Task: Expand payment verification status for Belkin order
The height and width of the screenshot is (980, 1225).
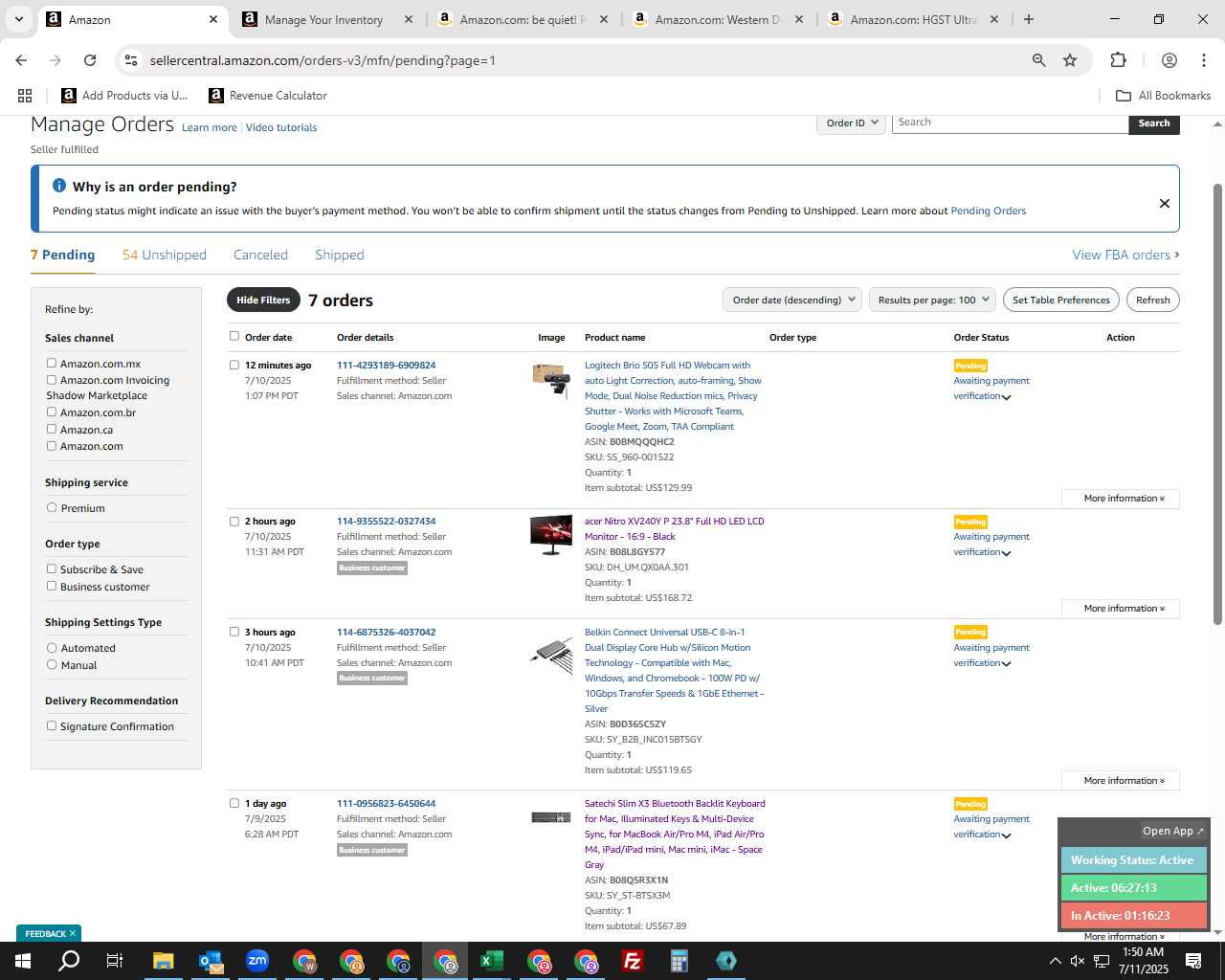Action: point(1006,664)
